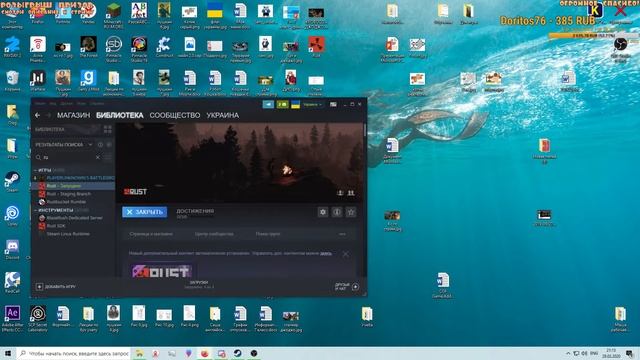640x360 pixels.
Task: Open the СООБЩЕСТВО tab in Steam
Action: (x=175, y=116)
